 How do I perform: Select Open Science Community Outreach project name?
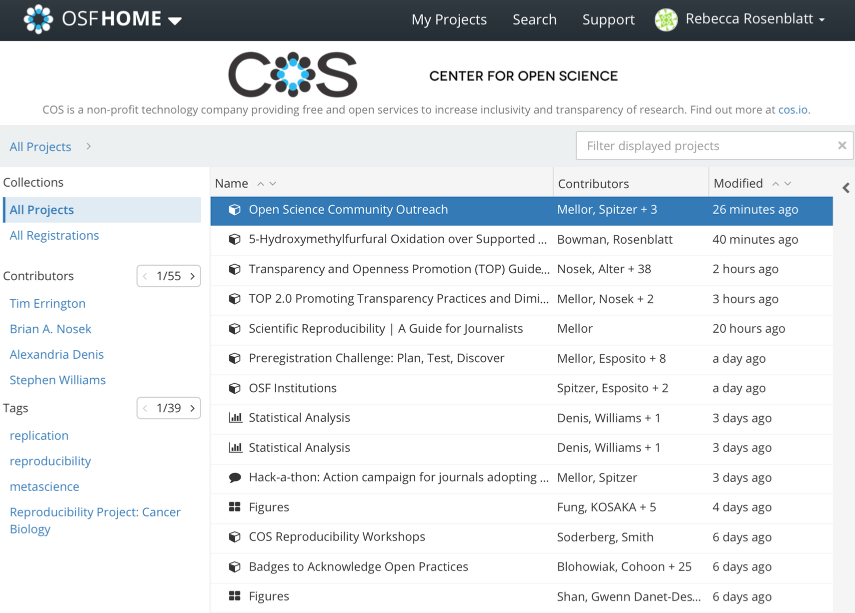click(x=348, y=209)
